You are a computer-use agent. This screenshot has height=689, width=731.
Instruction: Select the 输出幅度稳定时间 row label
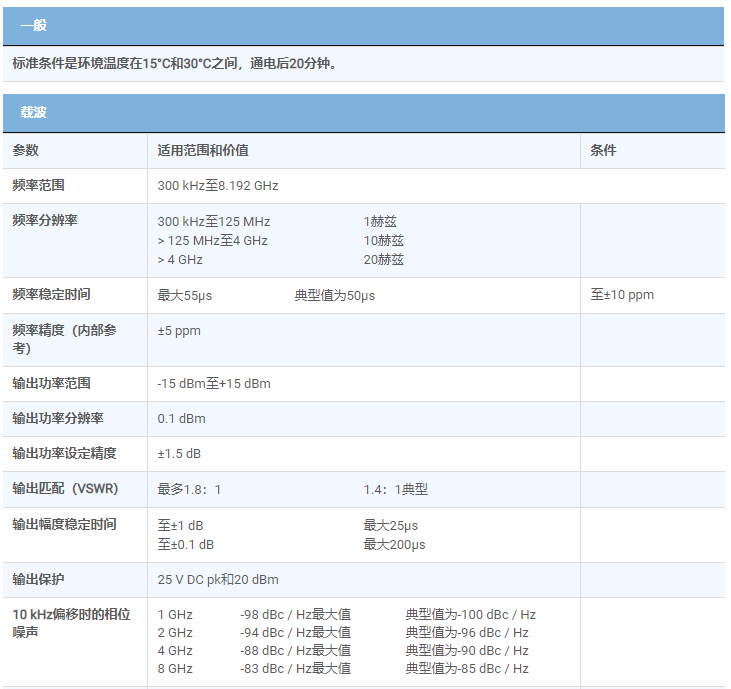click(64, 524)
